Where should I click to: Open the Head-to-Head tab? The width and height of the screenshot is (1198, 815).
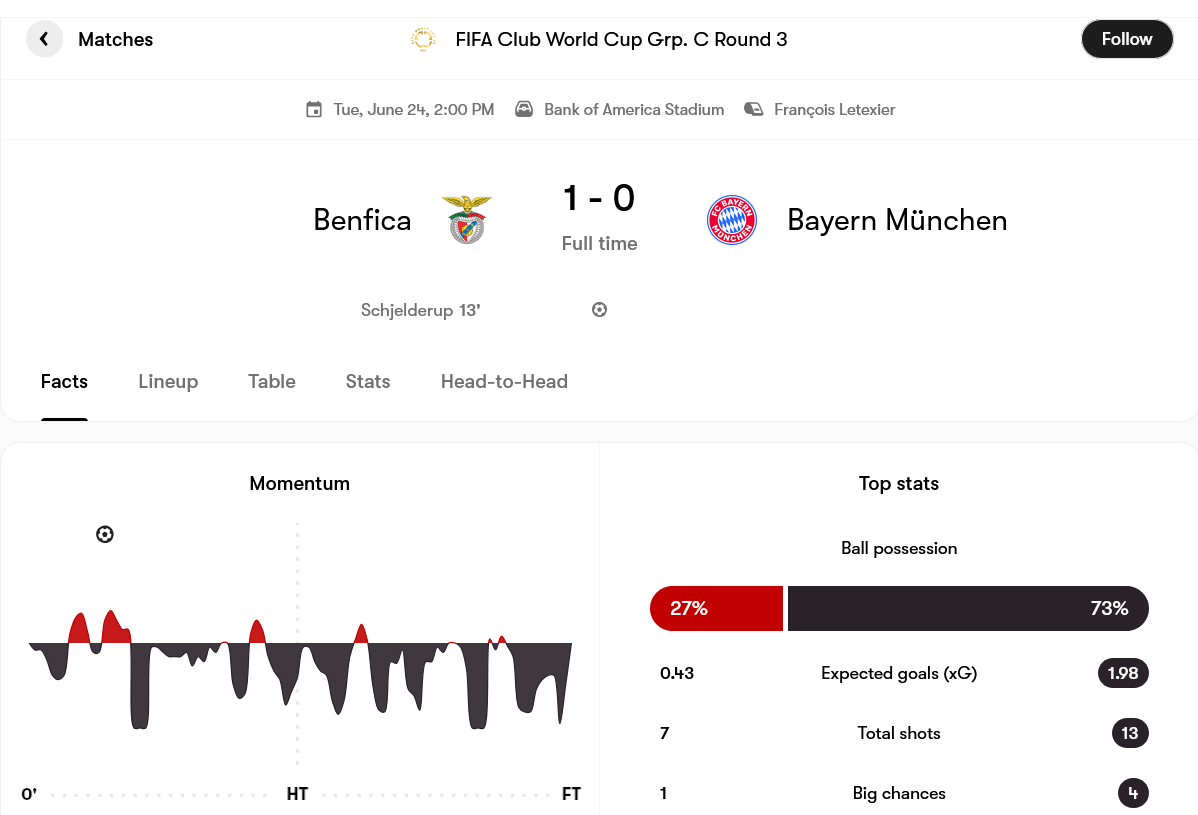click(504, 381)
